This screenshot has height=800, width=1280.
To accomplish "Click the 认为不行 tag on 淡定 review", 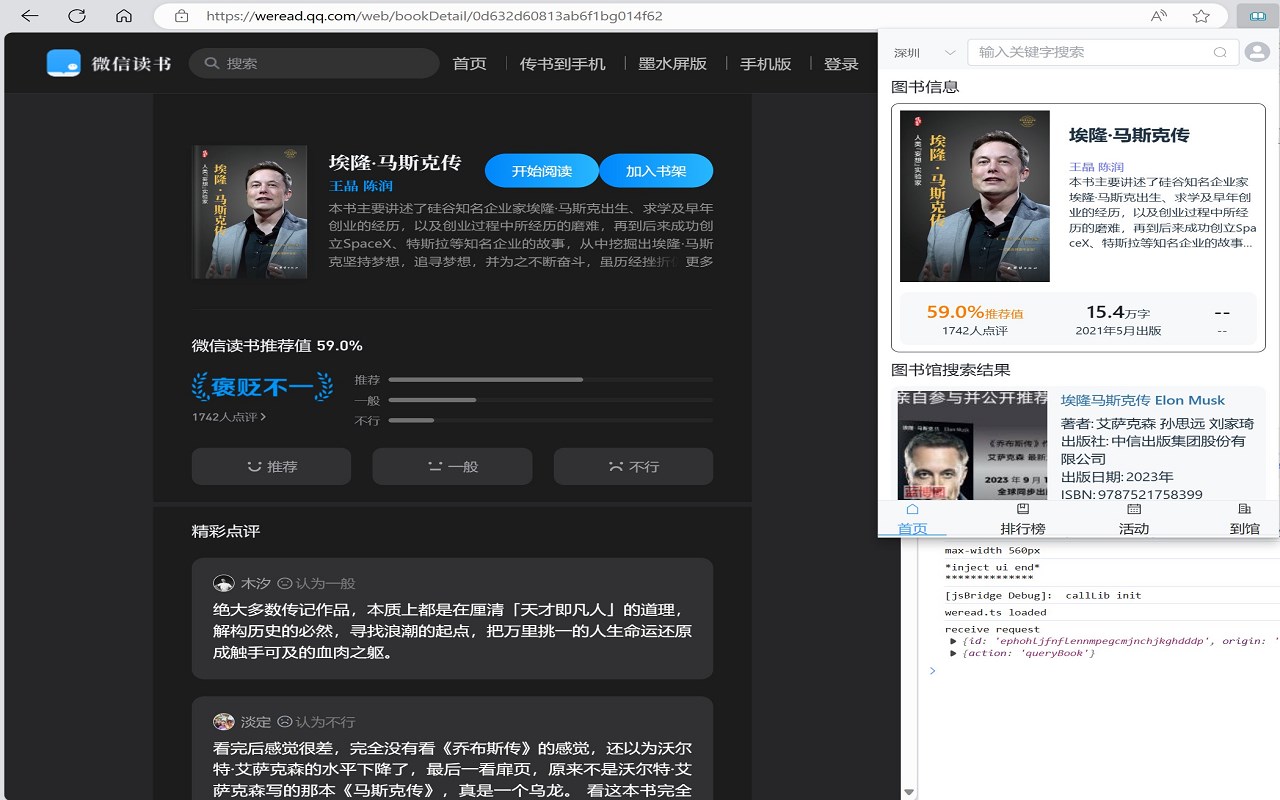I will pyautogui.click(x=316, y=722).
